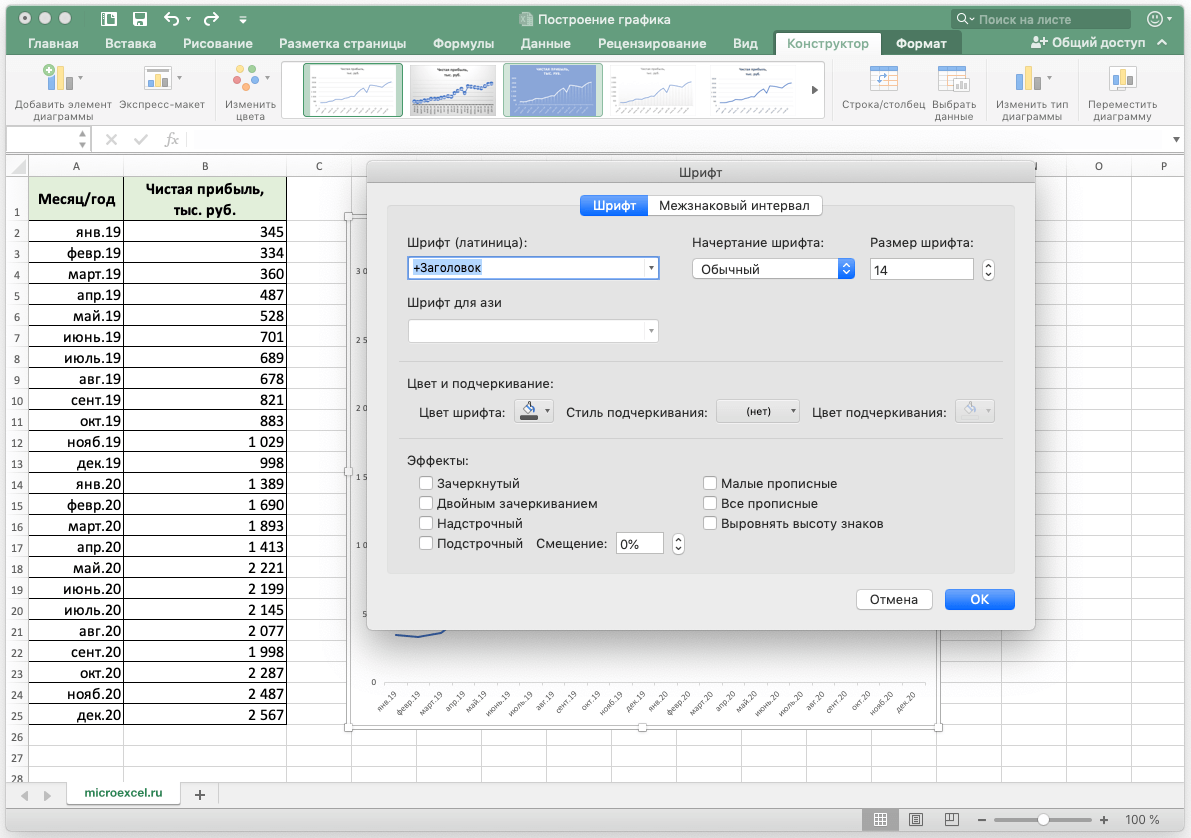The image size is (1191, 838).
Task: Switch to Normal view icon
Action: tap(880, 820)
